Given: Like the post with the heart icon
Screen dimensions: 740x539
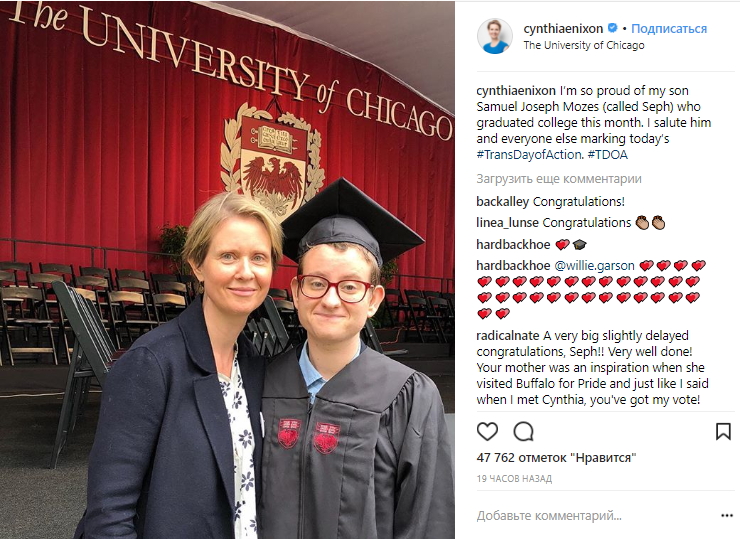Looking at the screenshot, I should [487, 431].
